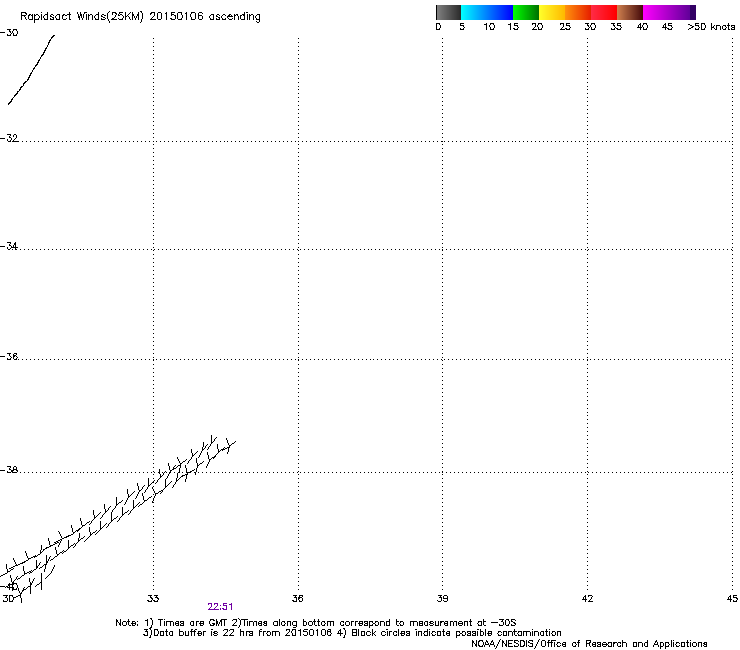
Task: Click the longitude label 36
Action: tap(298, 599)
